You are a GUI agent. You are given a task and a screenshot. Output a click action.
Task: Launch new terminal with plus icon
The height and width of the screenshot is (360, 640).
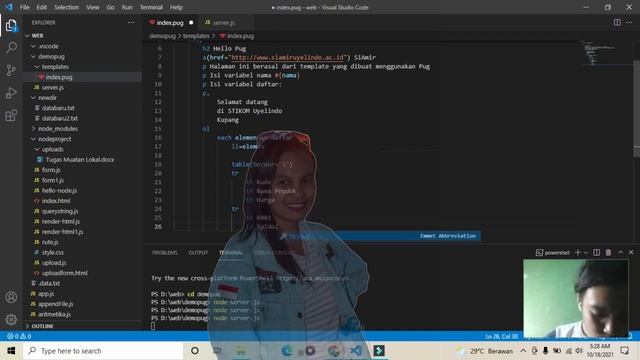pos(578,253)
